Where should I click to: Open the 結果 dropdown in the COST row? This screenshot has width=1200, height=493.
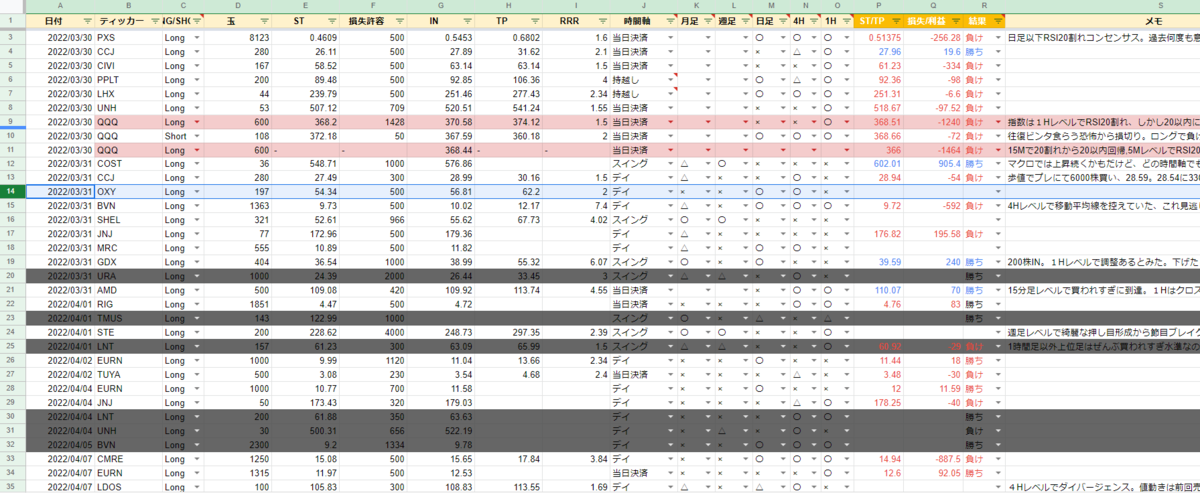pos(997,163)
